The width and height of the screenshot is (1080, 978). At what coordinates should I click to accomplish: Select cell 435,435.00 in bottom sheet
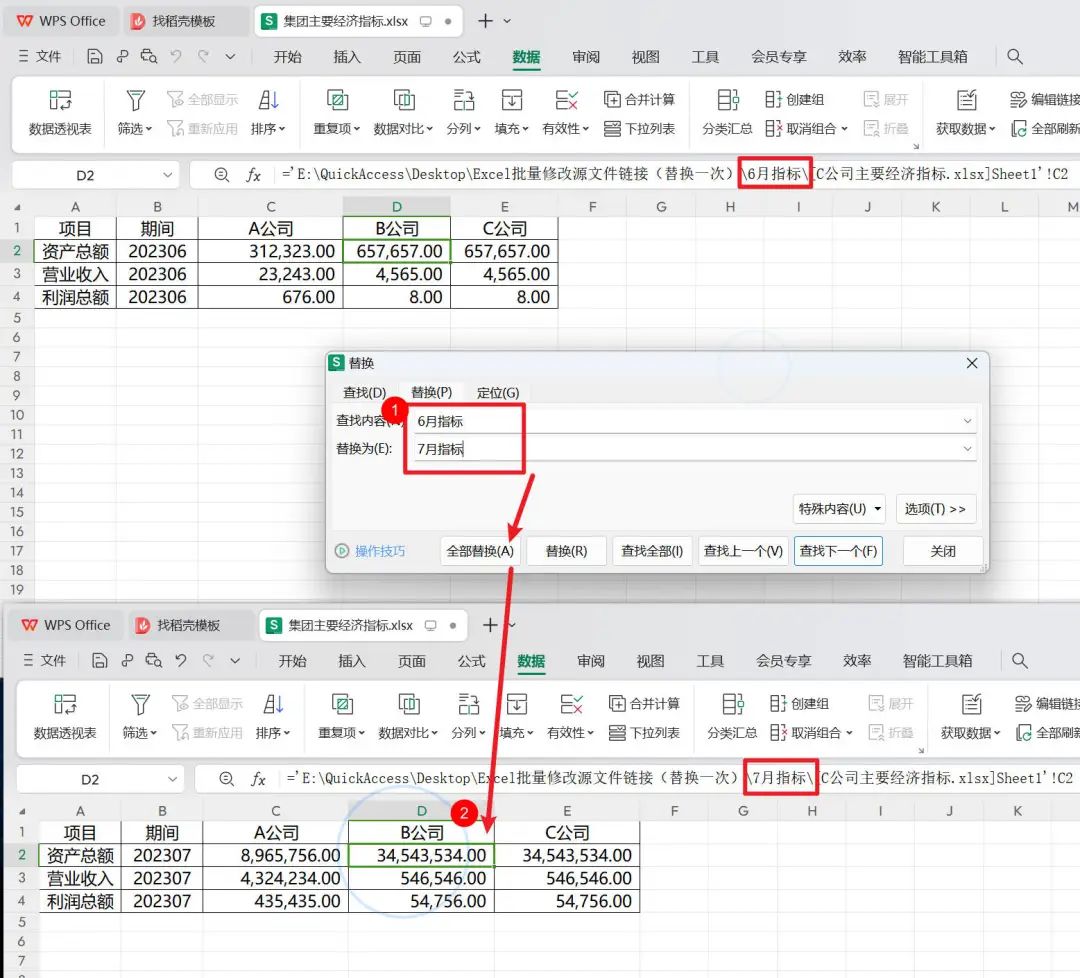tap(276, 901)
